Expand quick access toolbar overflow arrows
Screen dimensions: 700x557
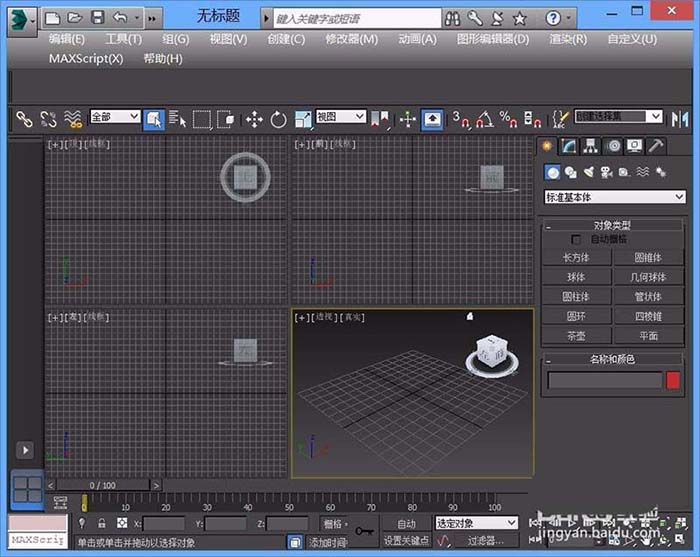point(152,18)
